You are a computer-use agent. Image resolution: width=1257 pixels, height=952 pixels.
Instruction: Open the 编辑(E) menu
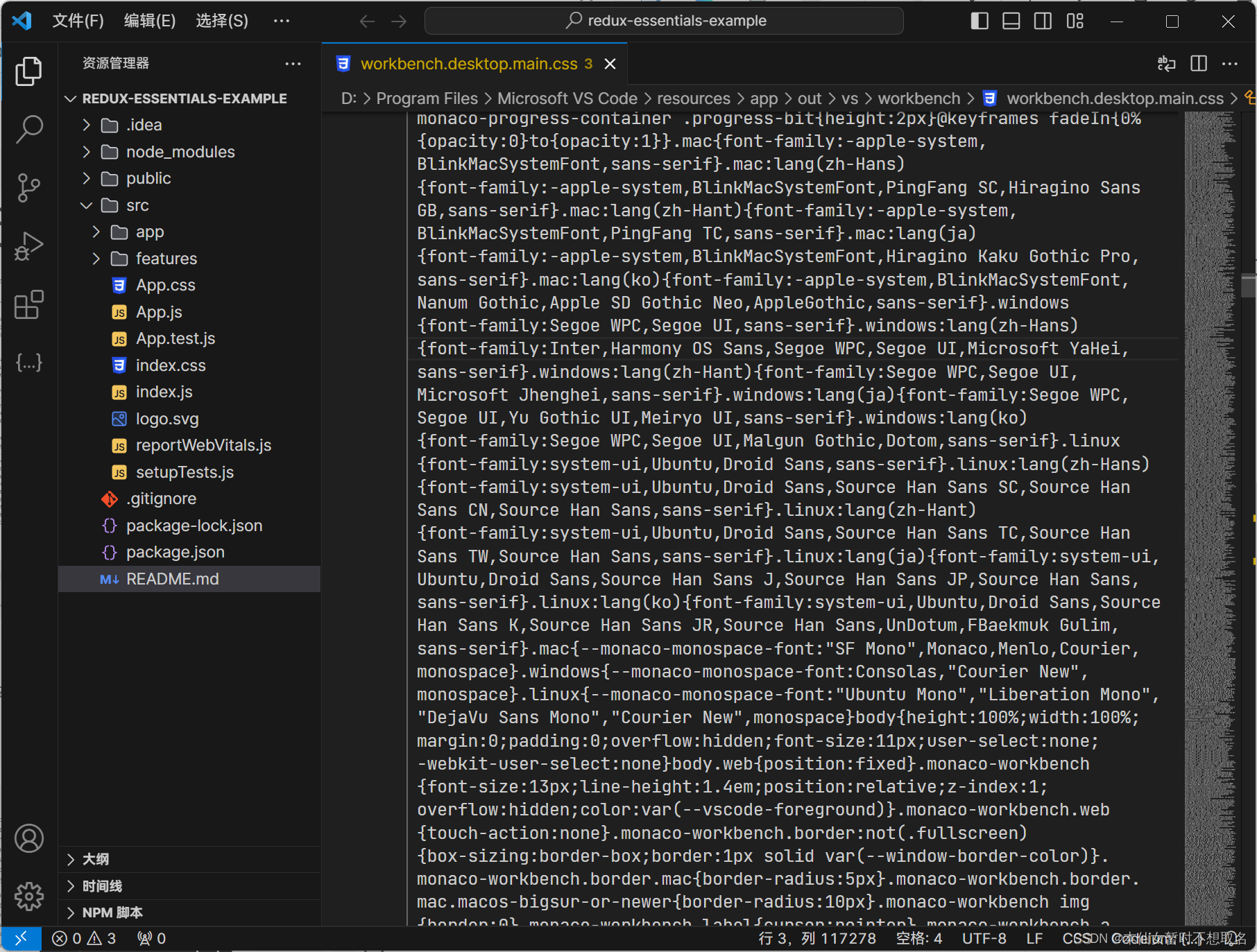pos(150,21)
